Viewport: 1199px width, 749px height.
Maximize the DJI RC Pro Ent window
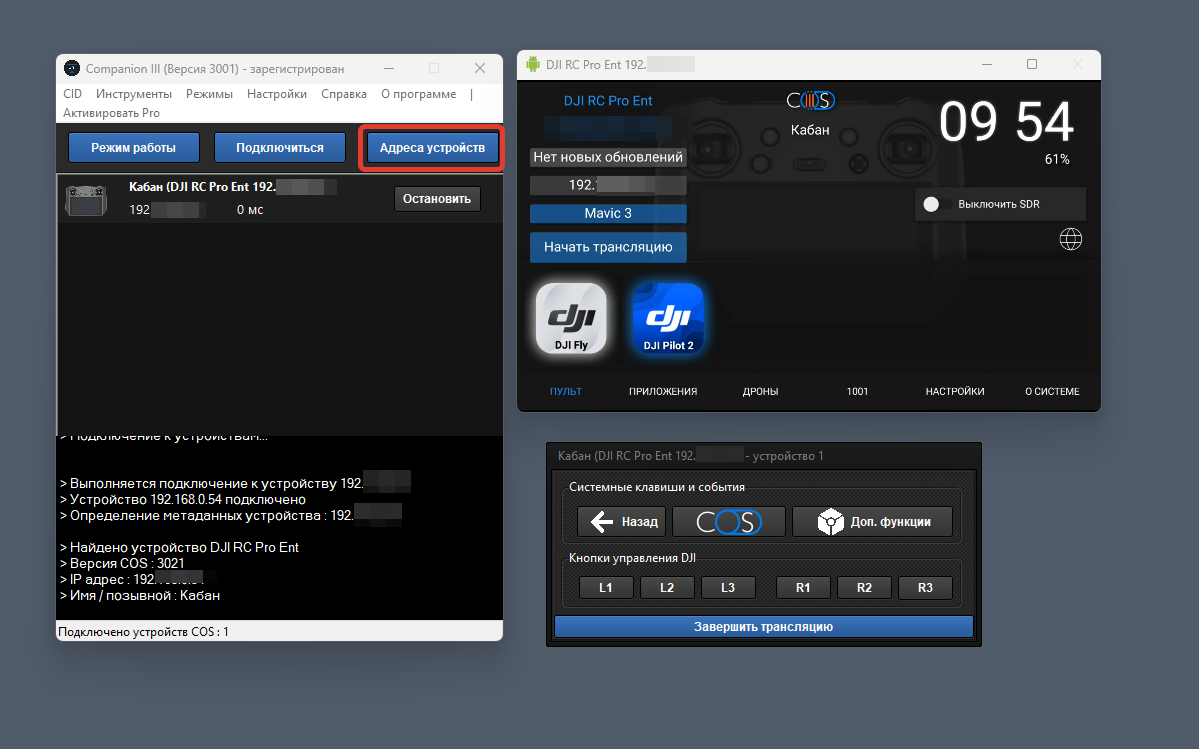[1032, 64]
